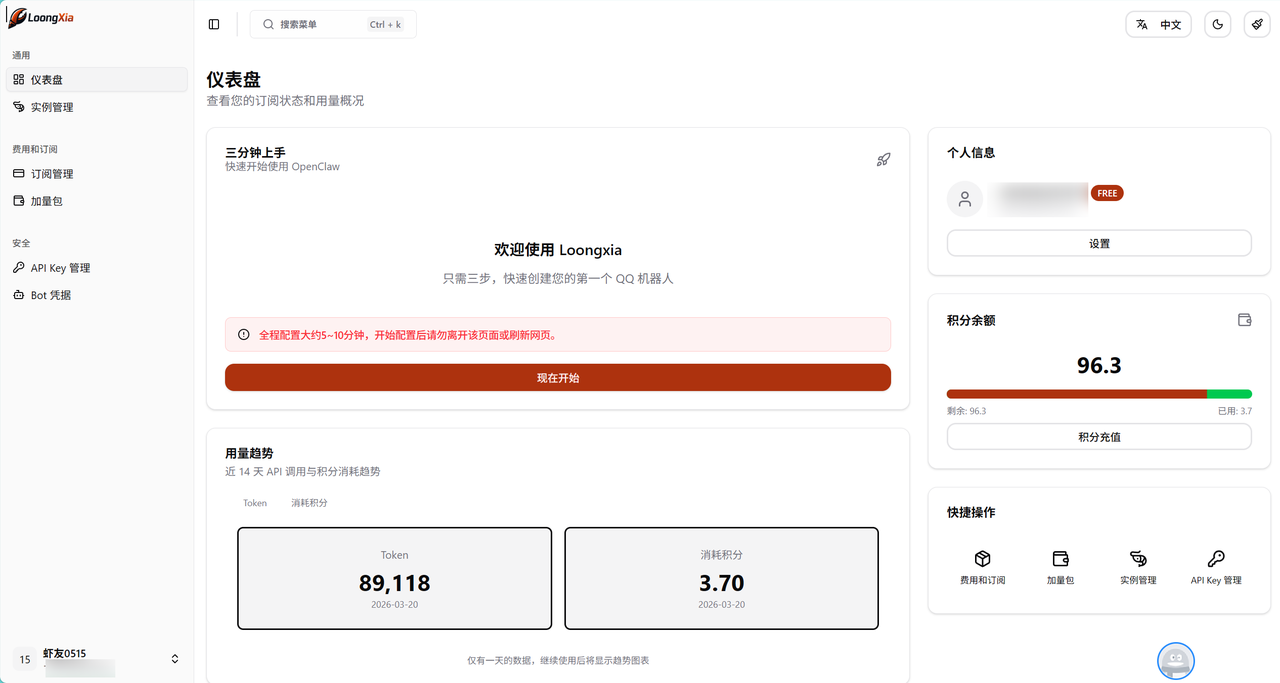Open Bot 凭据 in the sidebar

pos(97,295)
